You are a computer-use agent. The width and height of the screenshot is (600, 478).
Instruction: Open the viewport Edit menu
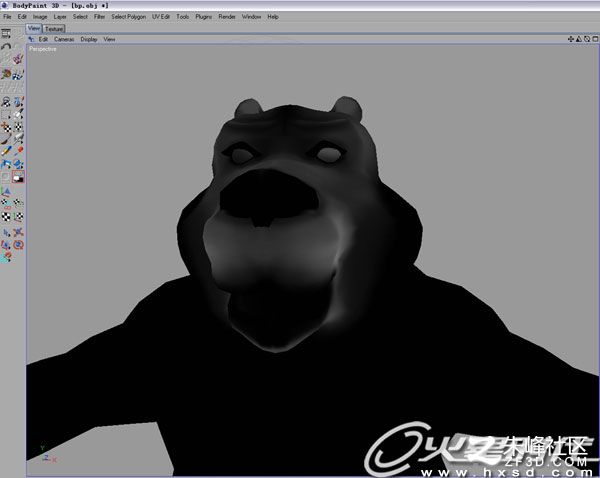[x=43, y=39]
